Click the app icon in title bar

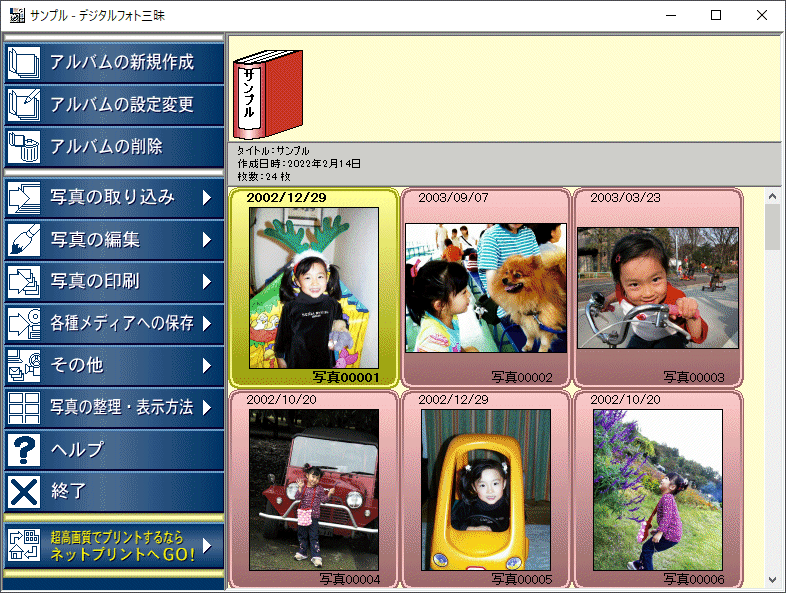17,16
